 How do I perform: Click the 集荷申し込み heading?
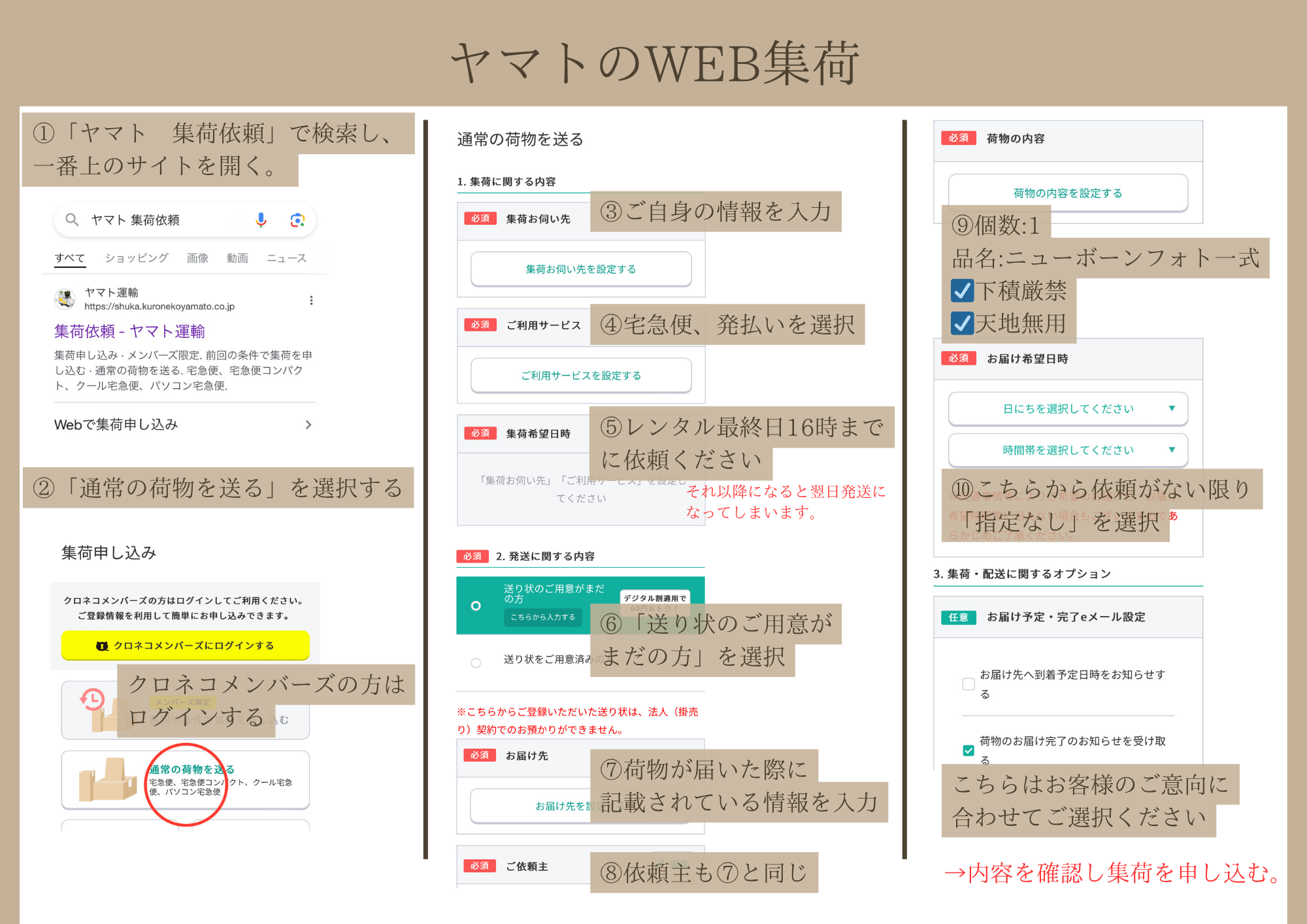click(109, 553)
